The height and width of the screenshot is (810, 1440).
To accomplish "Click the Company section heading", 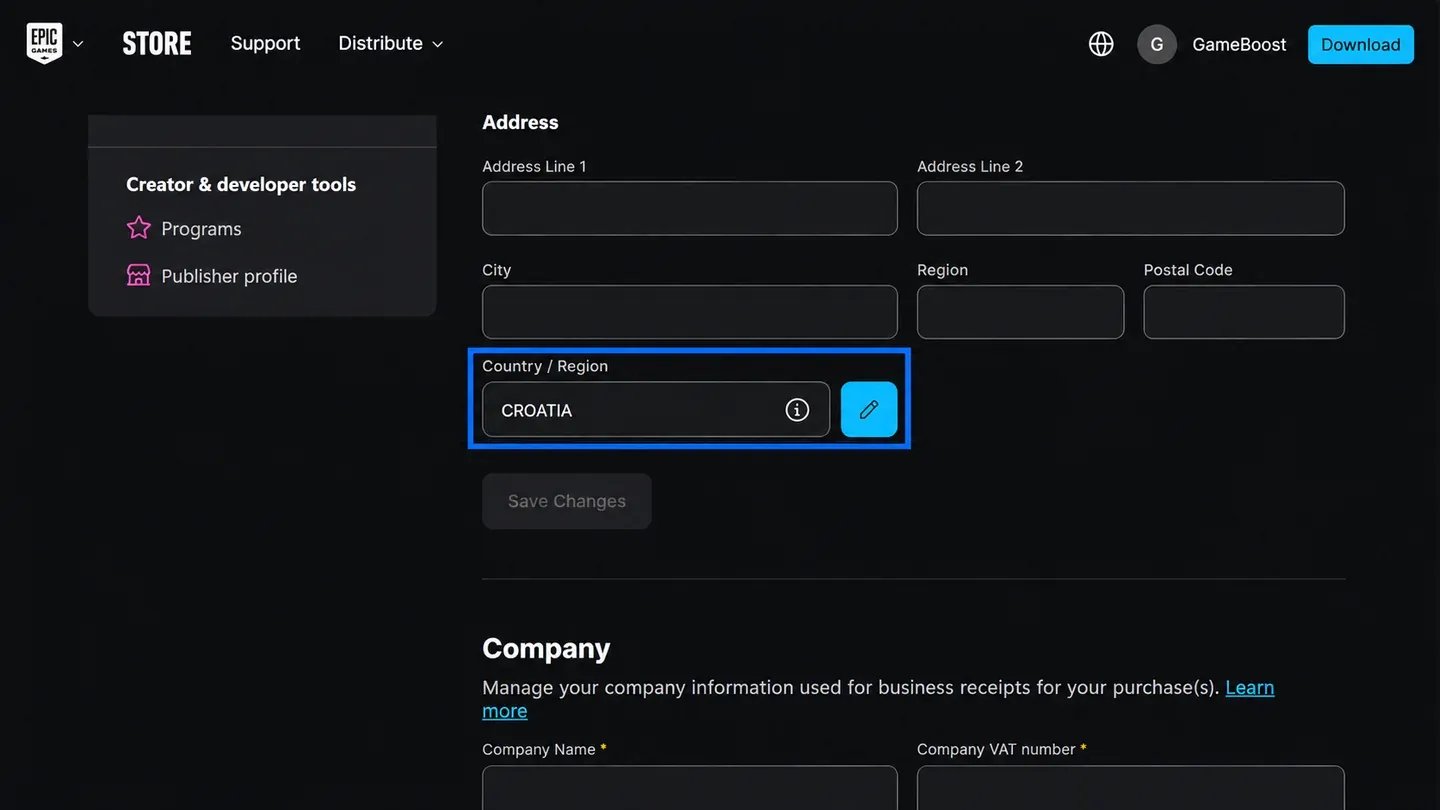I will (546, 648).
